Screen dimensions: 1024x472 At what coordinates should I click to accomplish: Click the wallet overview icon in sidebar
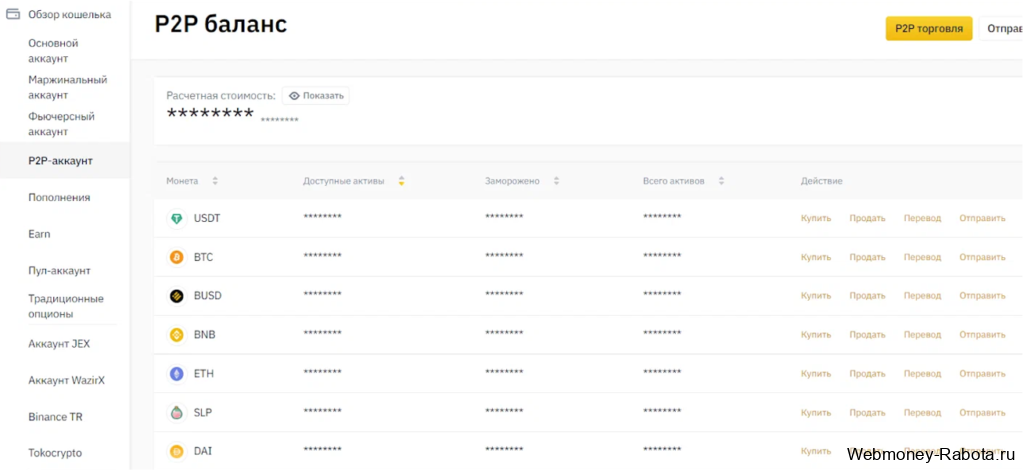[x=13, y=14]
